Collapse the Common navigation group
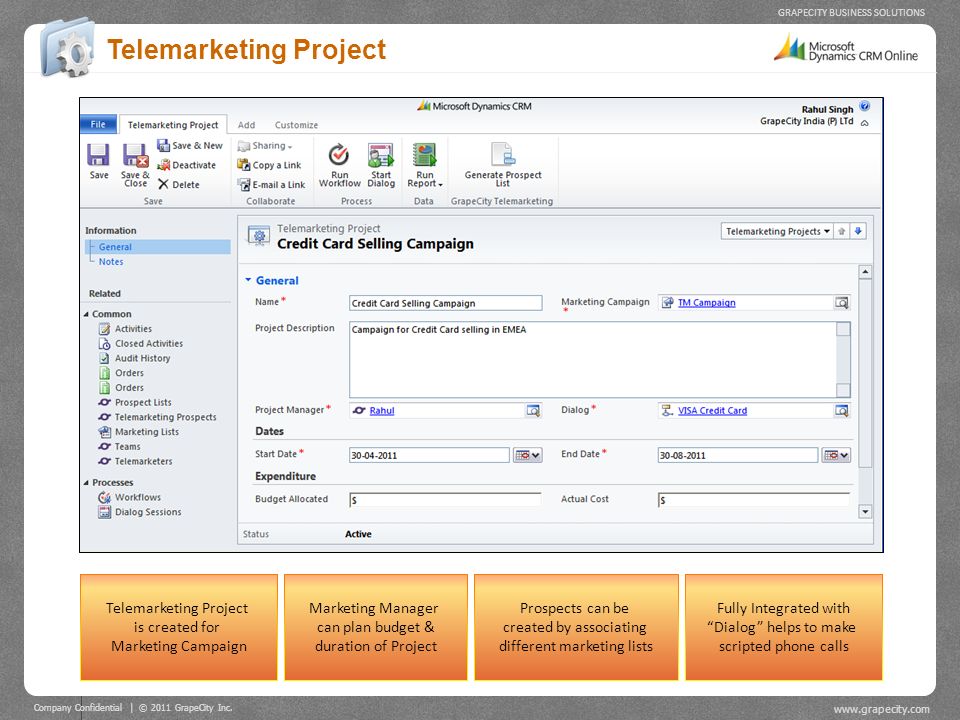The image size is (960, 720). (x=86, y=314)
